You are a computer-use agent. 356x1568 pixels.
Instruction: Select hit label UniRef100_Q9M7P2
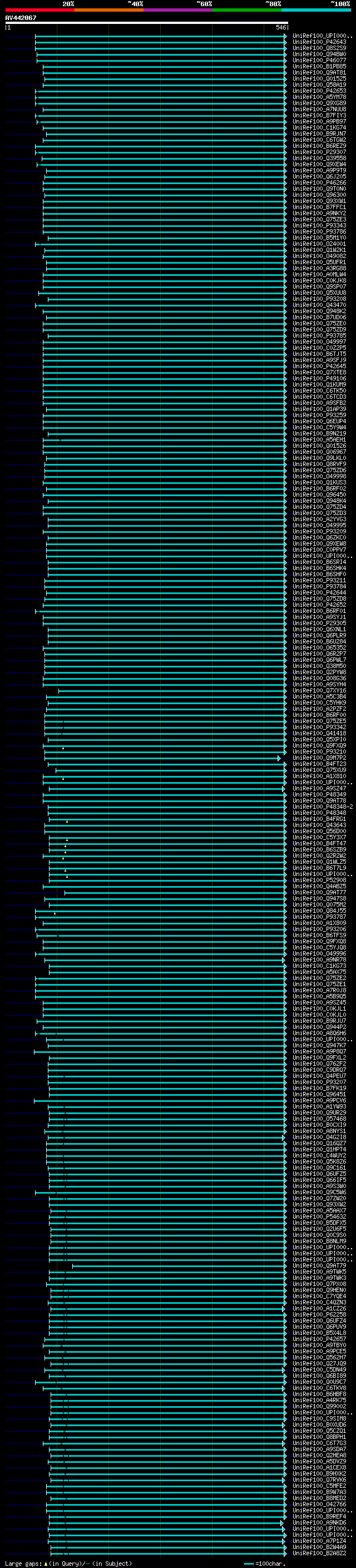coord(319,758)
